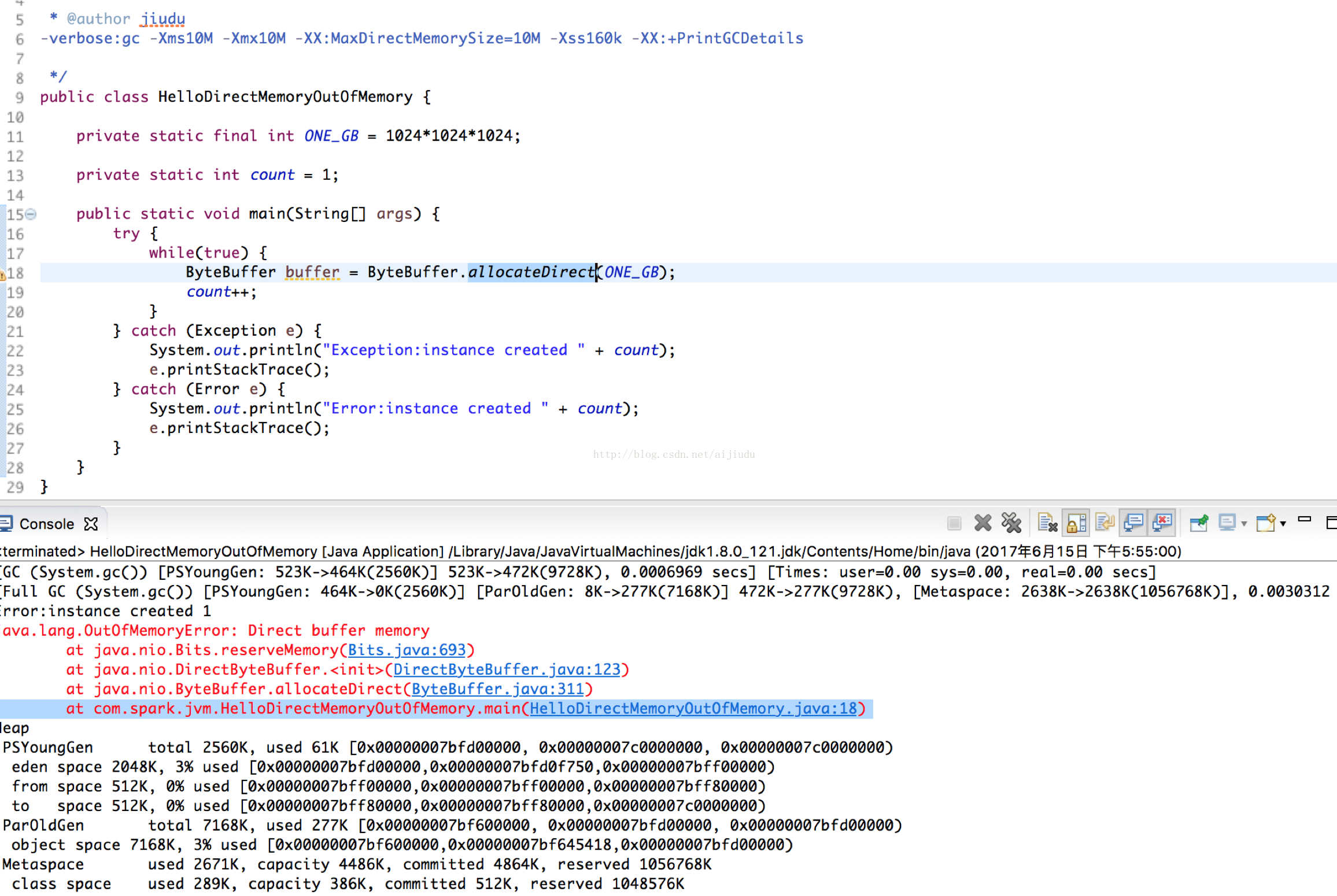The height and width of the screenshot is (896, 1337).
Task: Collapse the main method fold marker
Action: pos(31,214)
